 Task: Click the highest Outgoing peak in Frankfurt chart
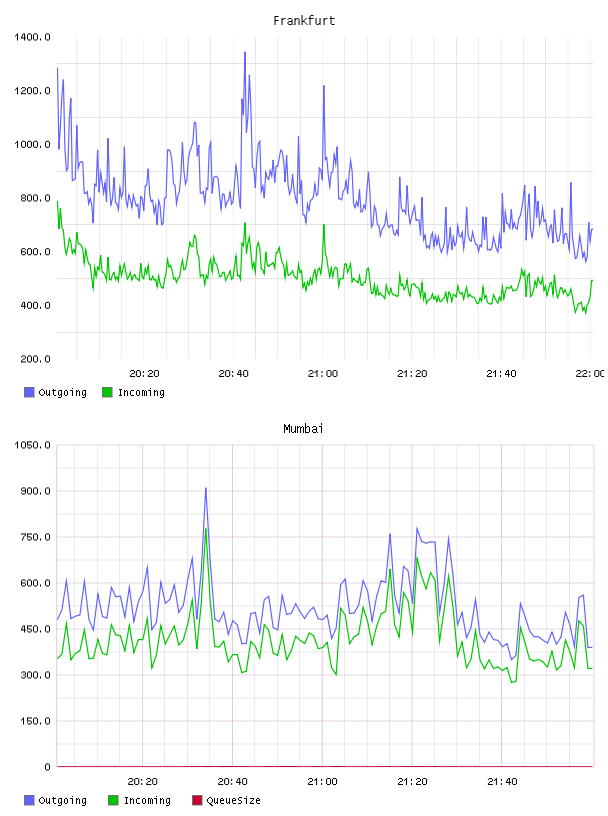click(x=245, y=53)
